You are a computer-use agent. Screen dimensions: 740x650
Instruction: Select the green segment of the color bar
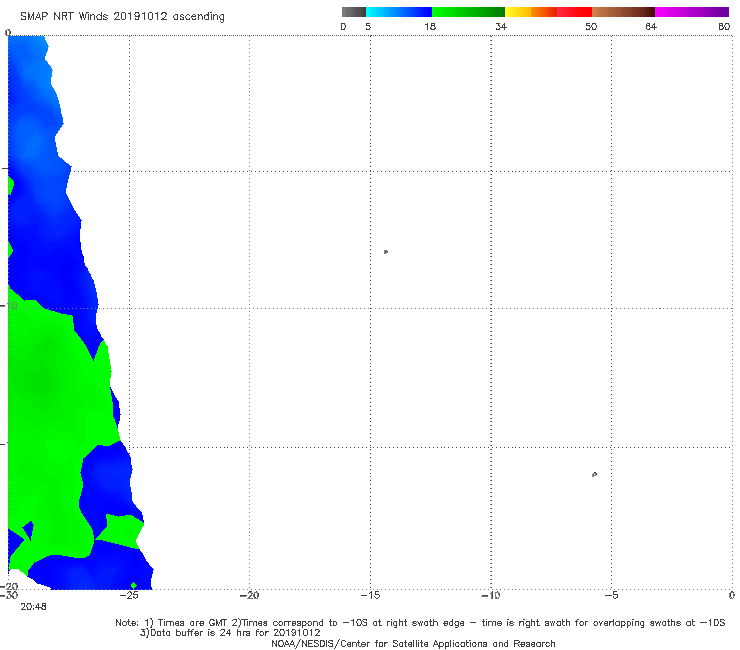point(468,12)
